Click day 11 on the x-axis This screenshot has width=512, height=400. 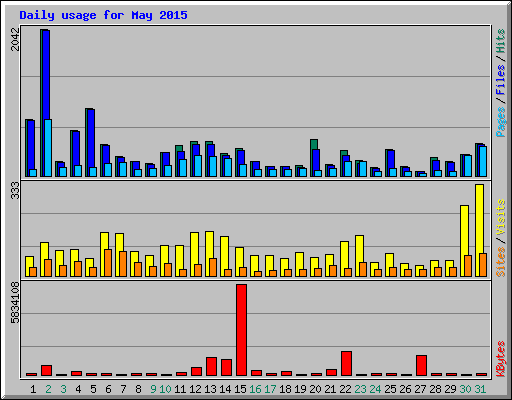180,389
